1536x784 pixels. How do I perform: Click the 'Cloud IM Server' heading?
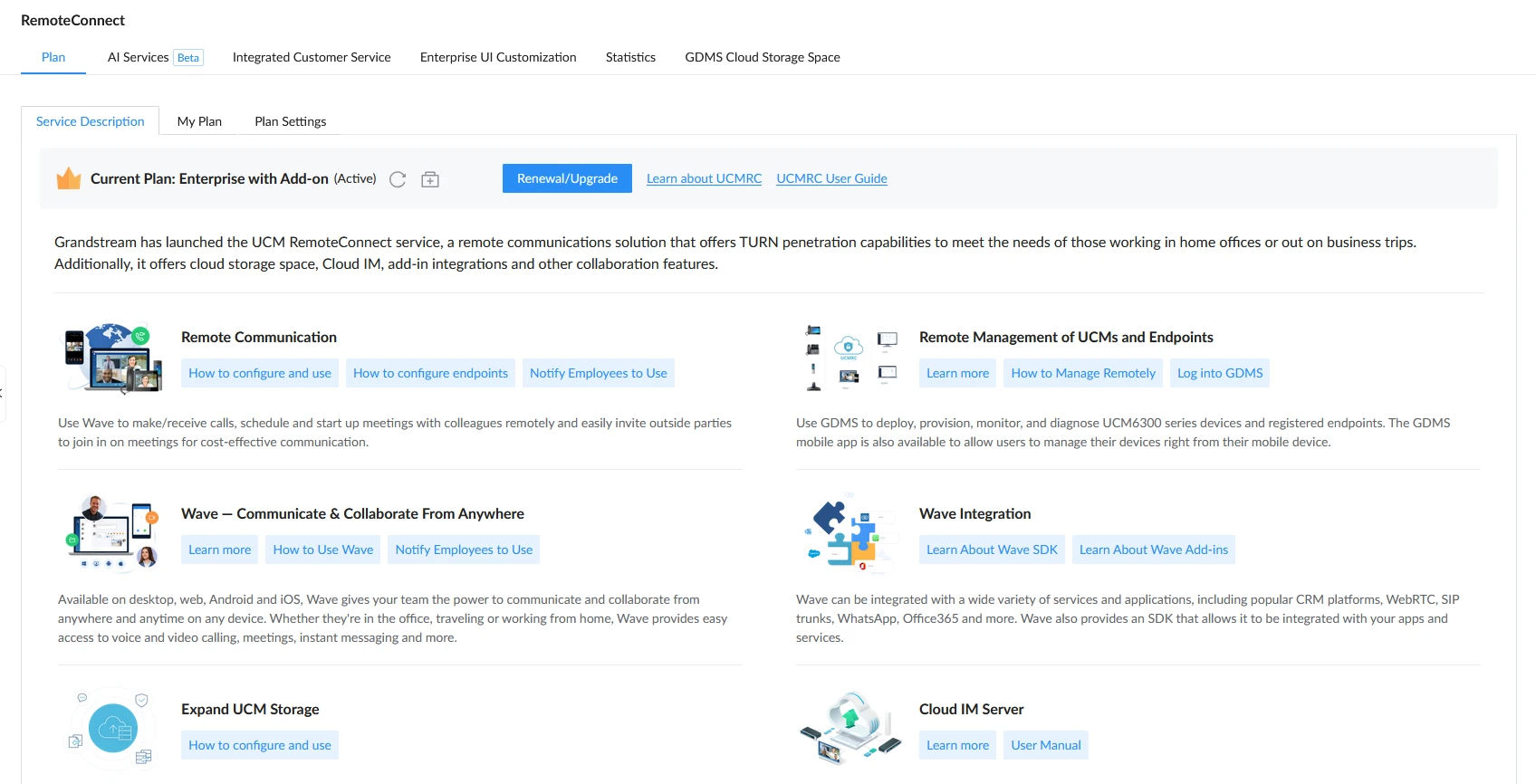(971, 709)
